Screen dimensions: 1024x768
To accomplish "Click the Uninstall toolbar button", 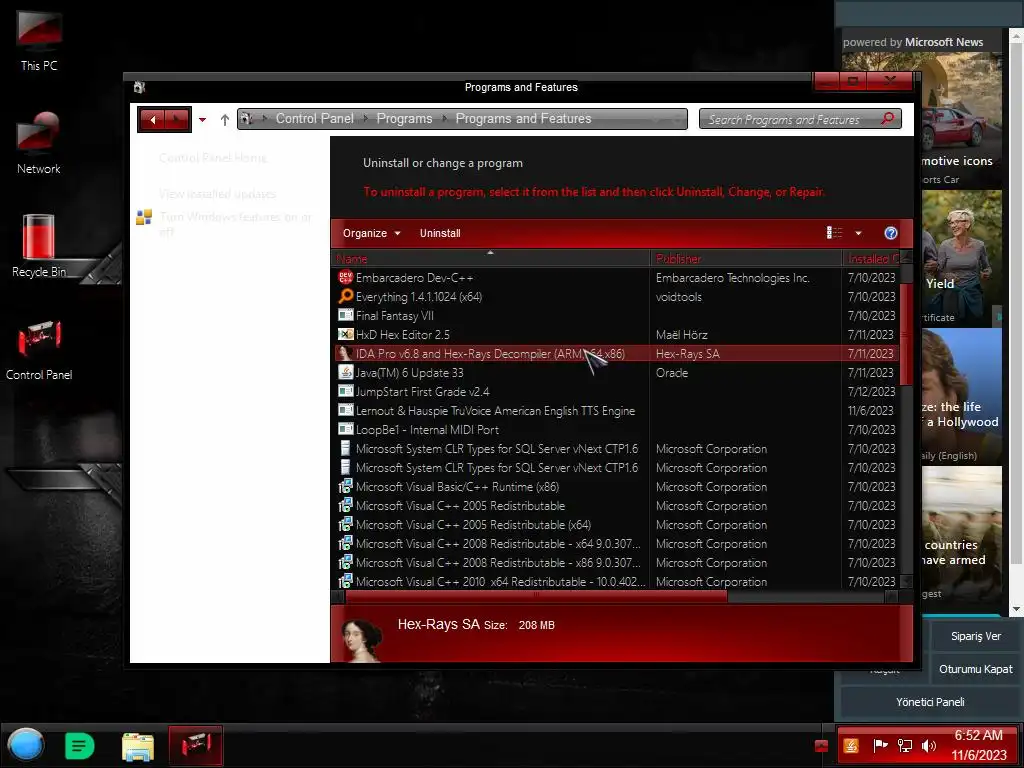I will coord(440,233).
